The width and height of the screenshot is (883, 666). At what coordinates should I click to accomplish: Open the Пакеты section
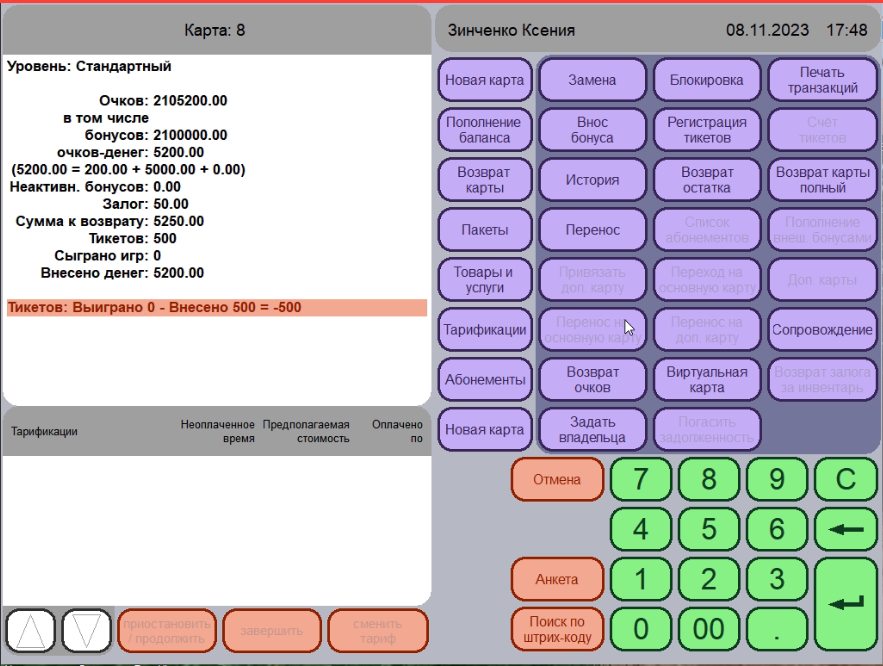pos(485,230)
